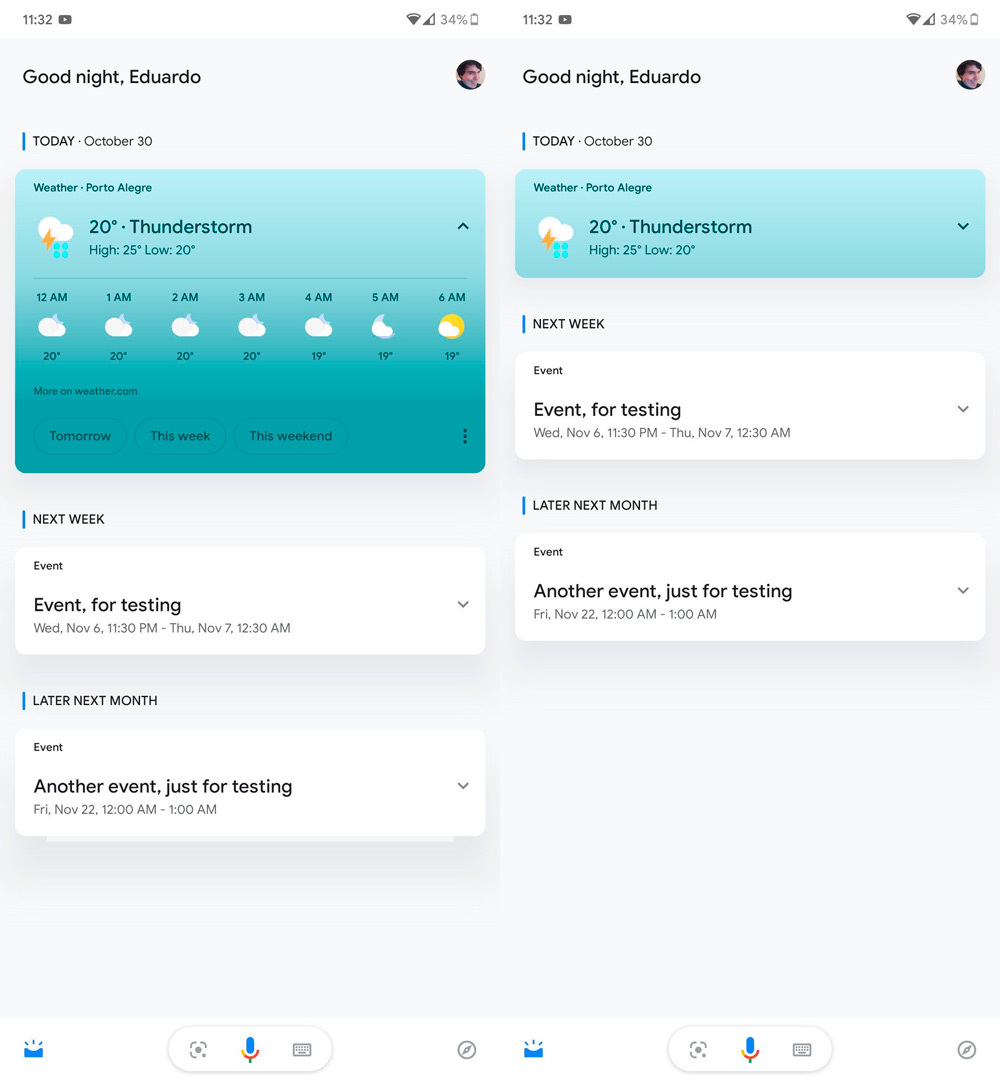
Task: Tap the Google Lens icon on left screen
Action: [198, 1049]
